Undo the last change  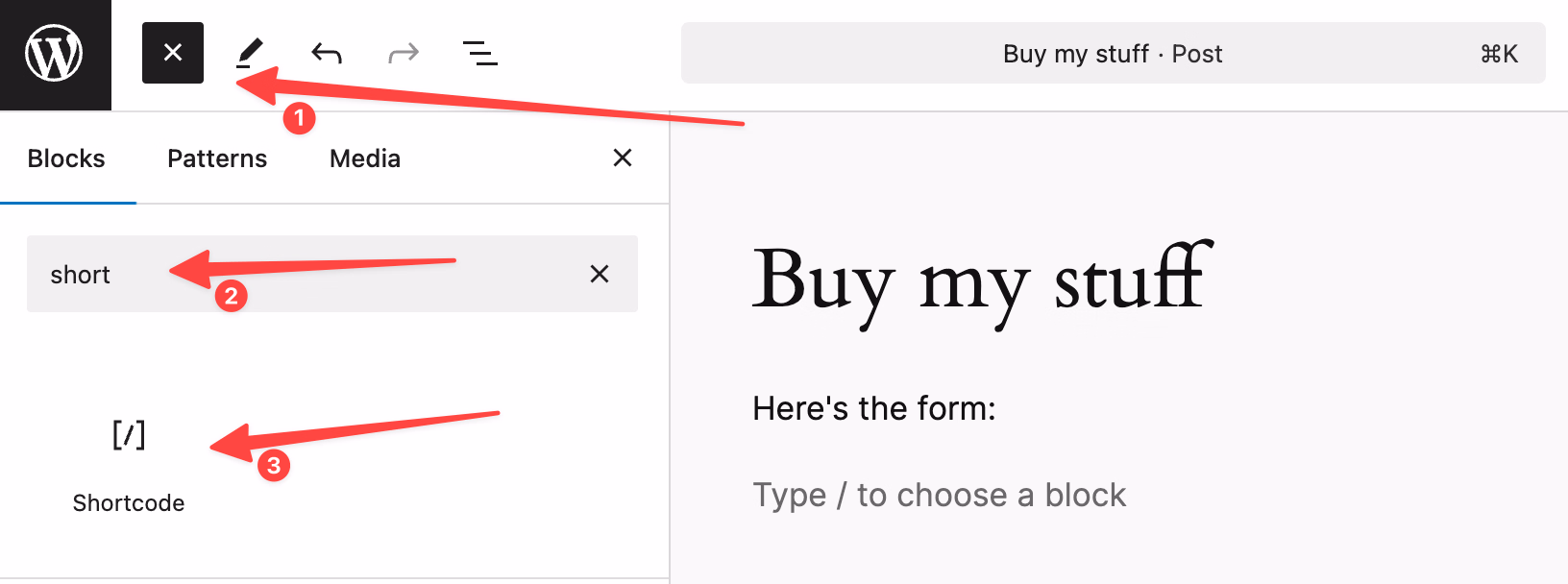coord(327,53)
